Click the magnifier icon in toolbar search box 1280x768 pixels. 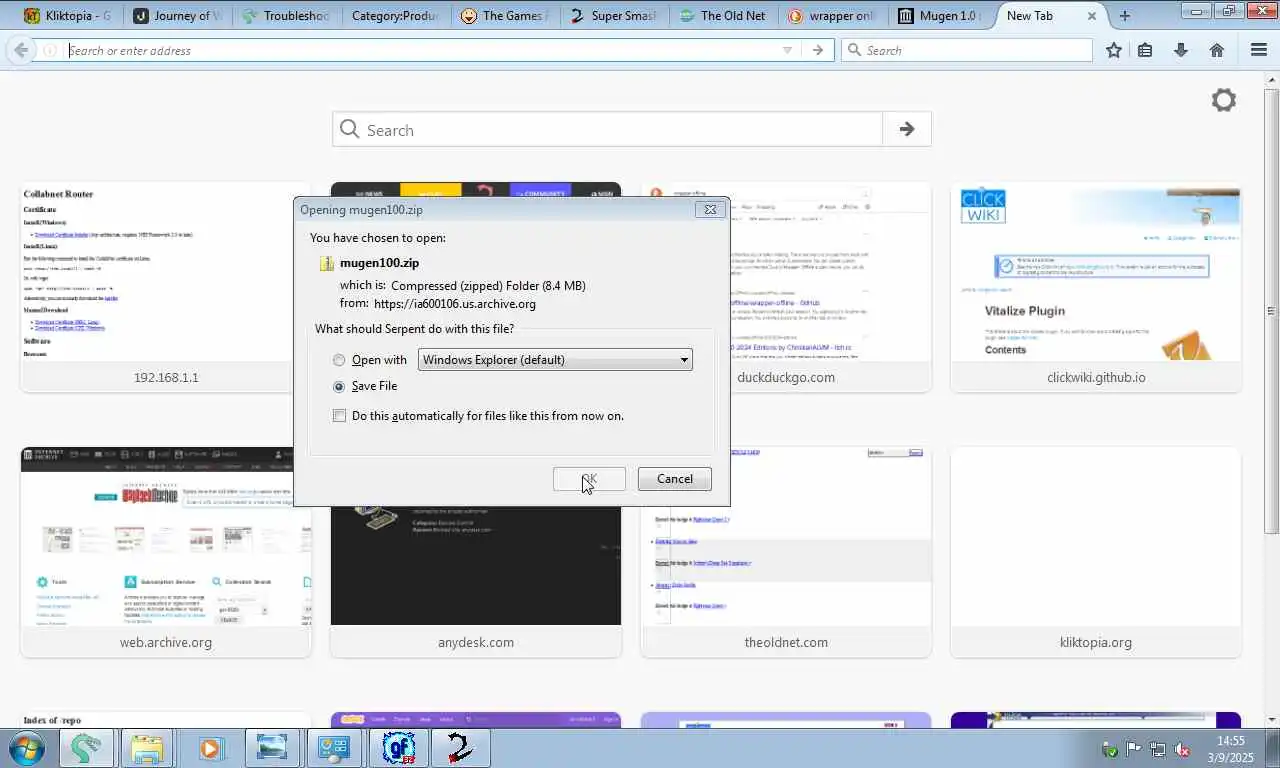click(854, 50)
